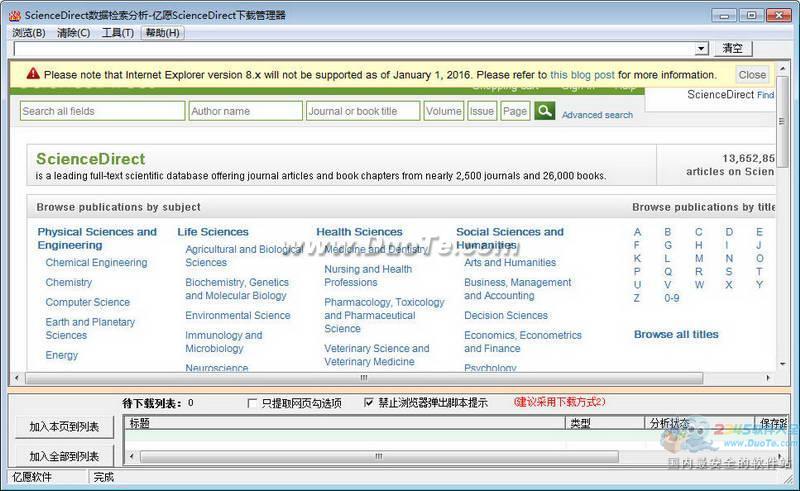Browse titles starting with letter M
Viewport: 800px width, 491px height.
point(699,258)
